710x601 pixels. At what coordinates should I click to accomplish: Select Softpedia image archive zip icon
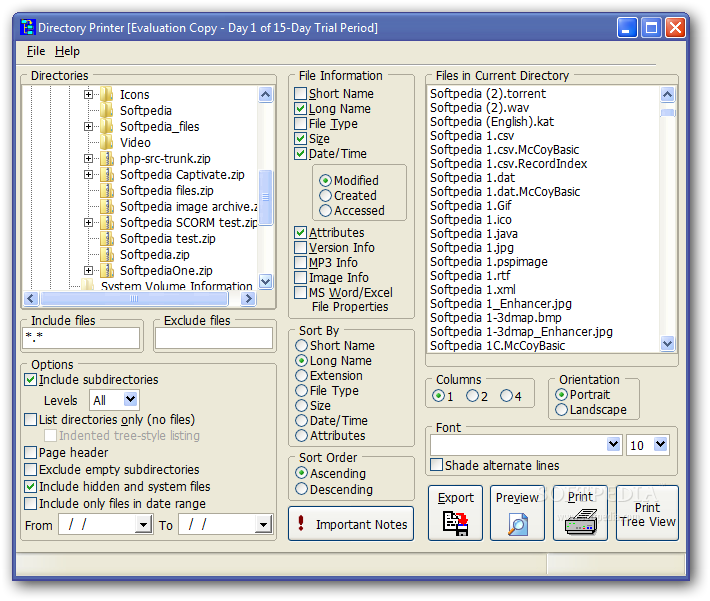point(107,207)
